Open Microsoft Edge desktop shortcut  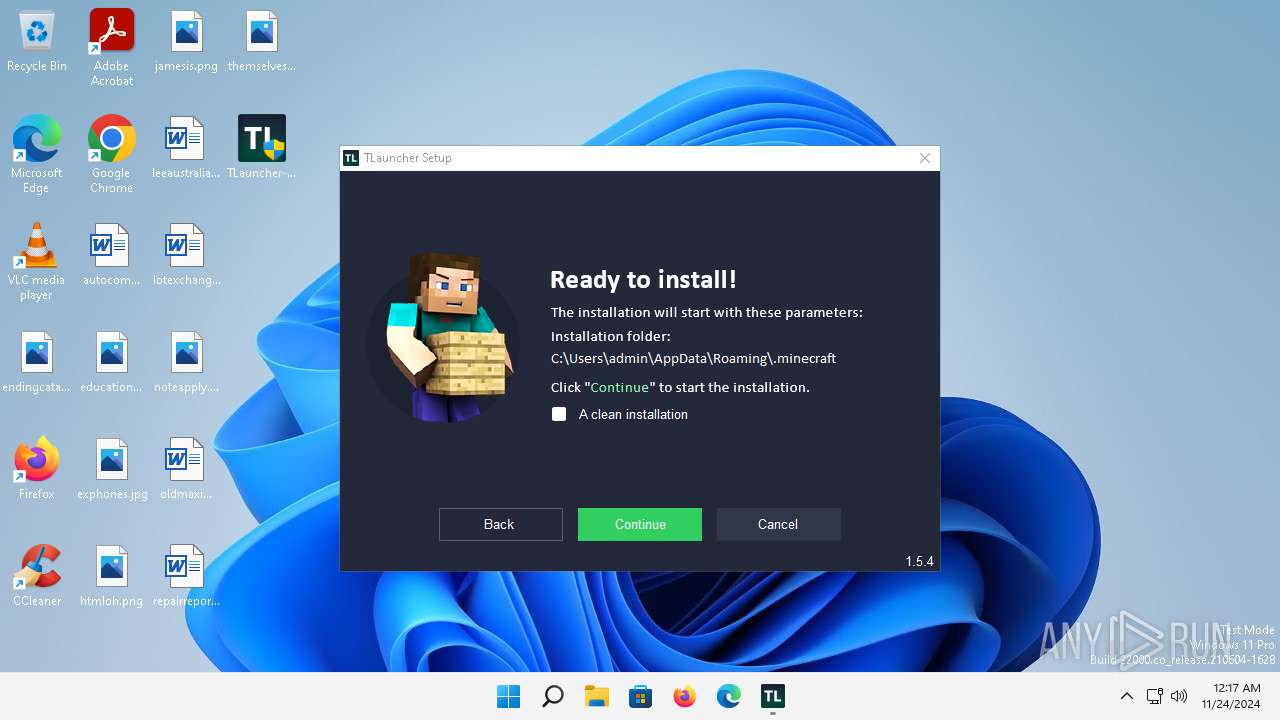click(x=37, y=154)
